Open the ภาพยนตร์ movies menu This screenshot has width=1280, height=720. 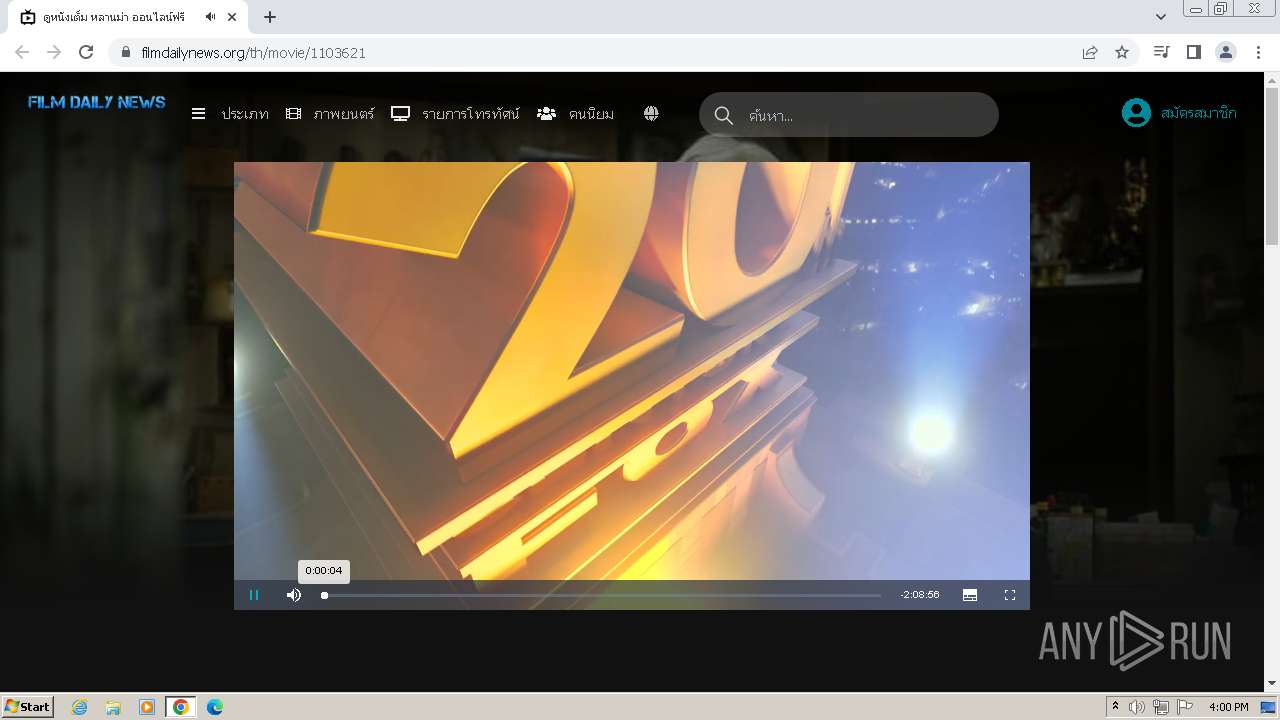pyautogui.click(x=330, y=114)
